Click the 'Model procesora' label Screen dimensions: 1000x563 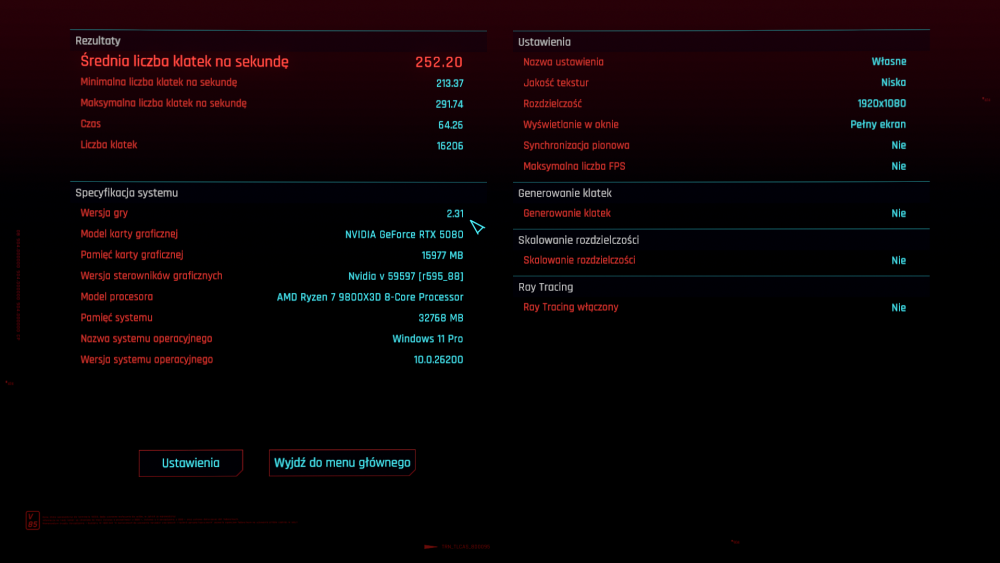click(x=117, y=297)
